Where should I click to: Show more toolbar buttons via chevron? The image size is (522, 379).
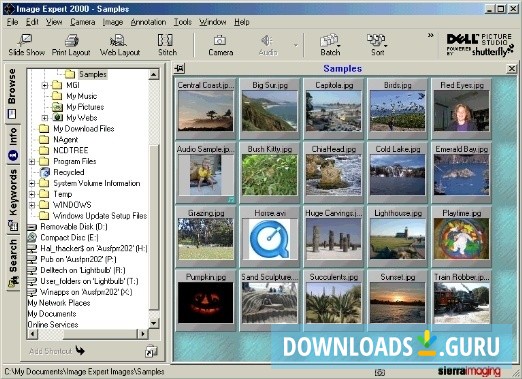pyautogui.click(x=431, y=35)
